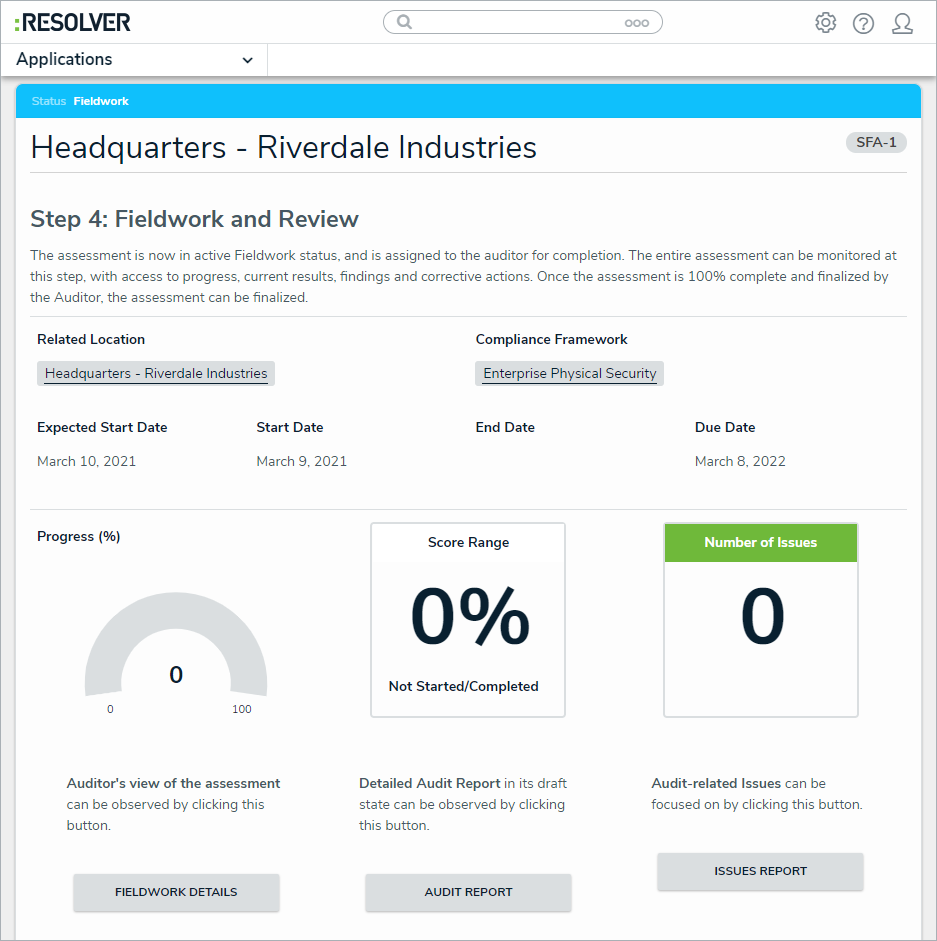
Task: Click the search magnifier icon
Action: point(405,22)
